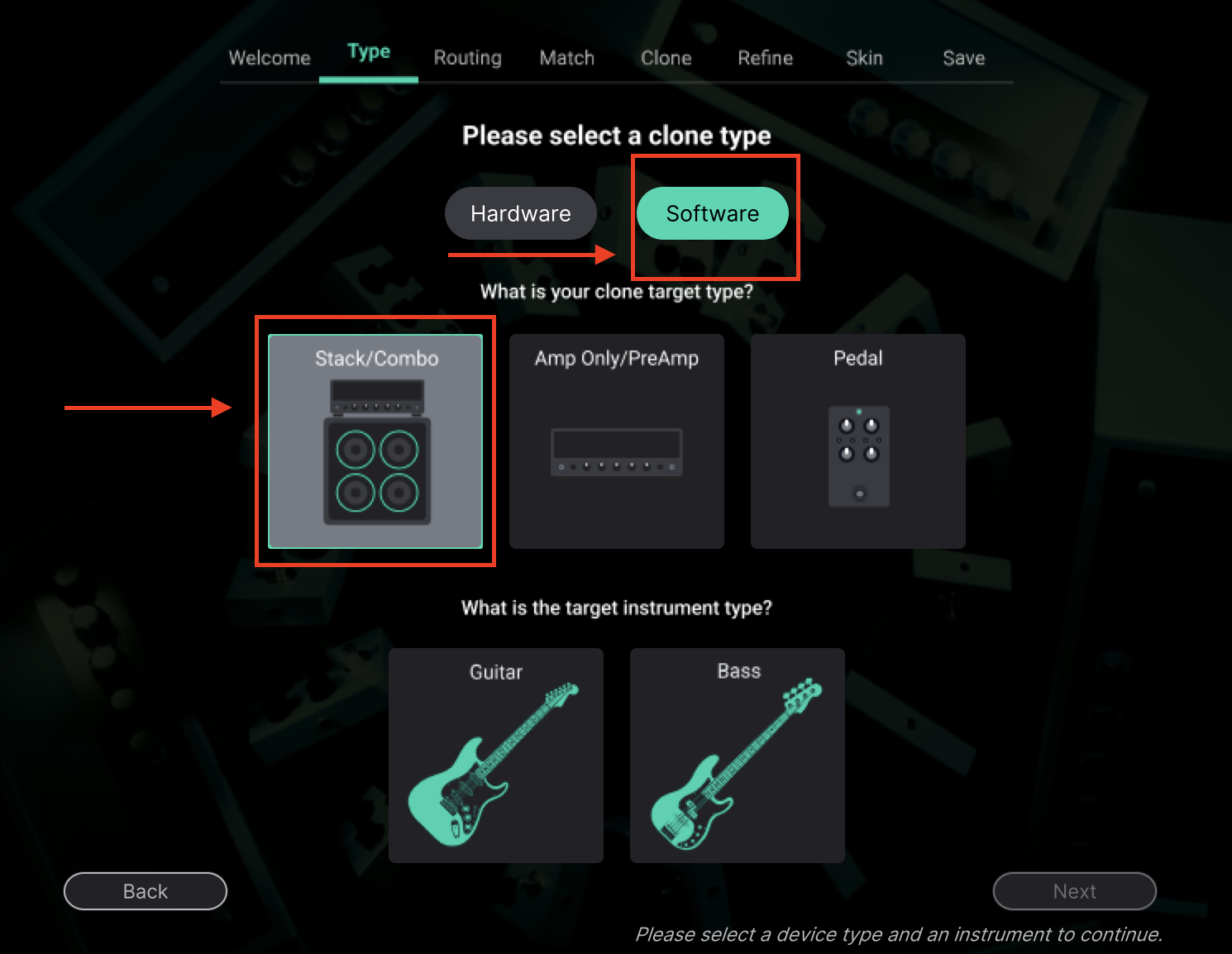The image size is (1232, 954).
Task: Switch to the Routing tab
Action: 468,58
